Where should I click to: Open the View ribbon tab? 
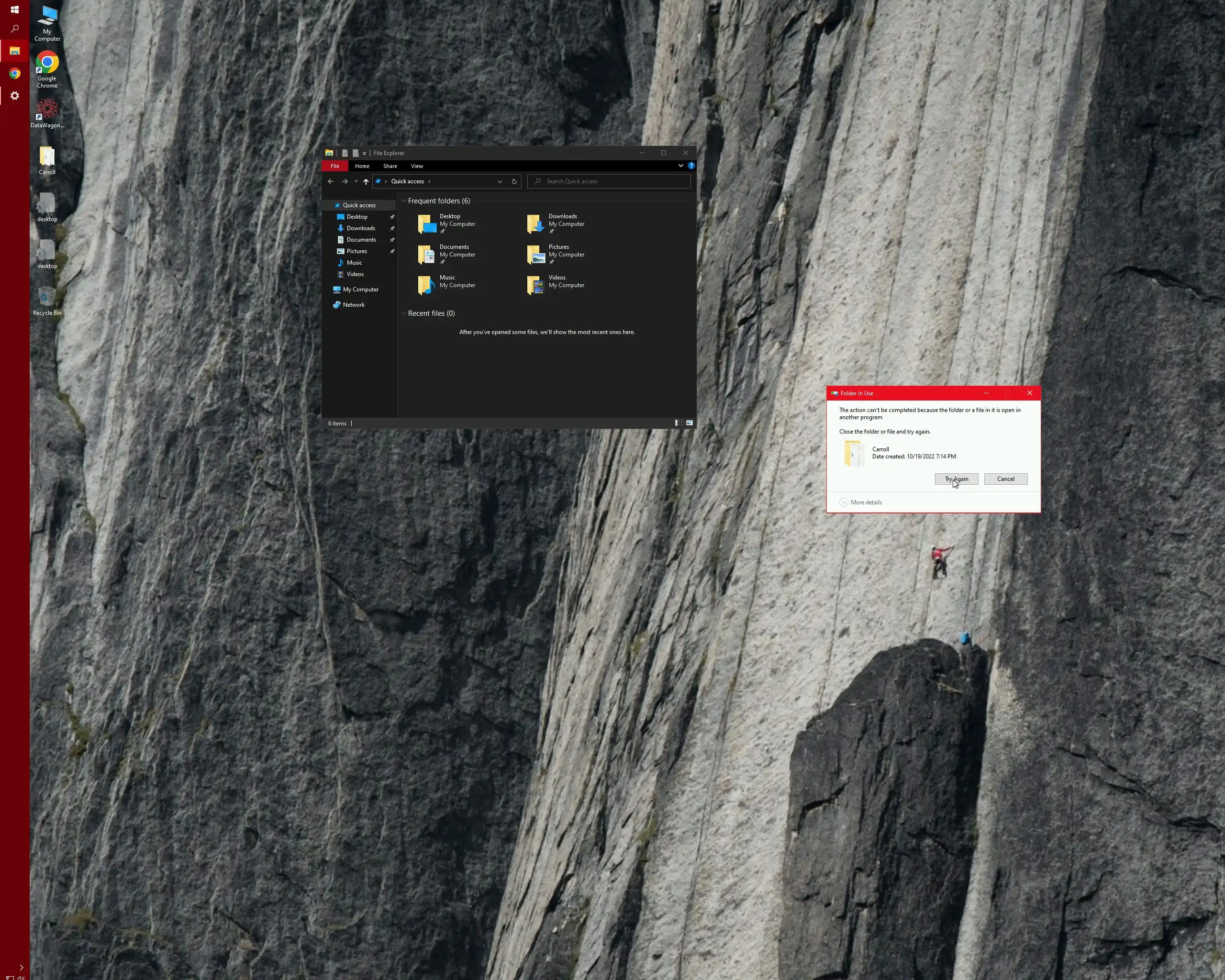pyautogui.click(x=416, y=167)
